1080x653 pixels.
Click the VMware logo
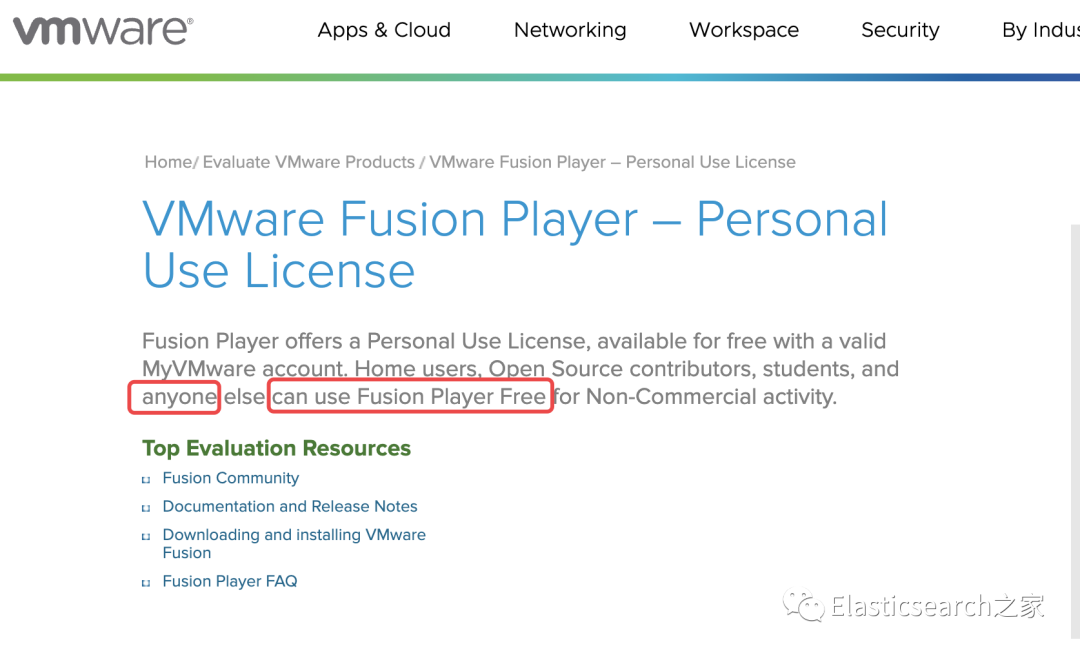pyautogui.click(x=103, y=30)
